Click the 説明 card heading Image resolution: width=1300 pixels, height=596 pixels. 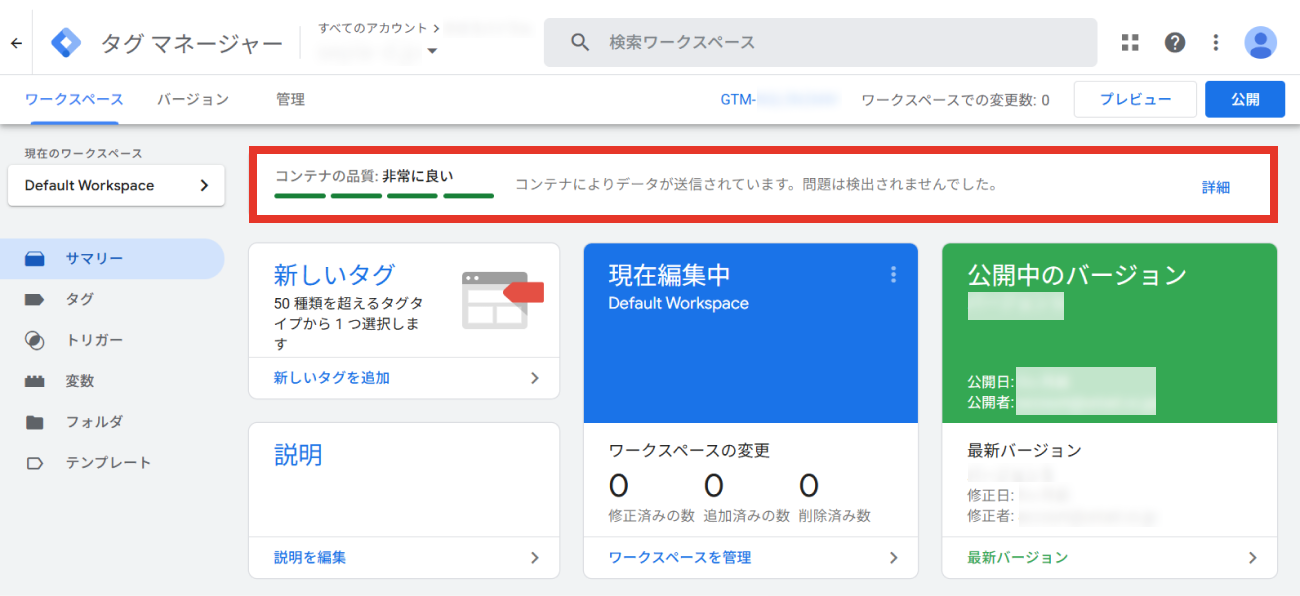[x=298, y=455]
